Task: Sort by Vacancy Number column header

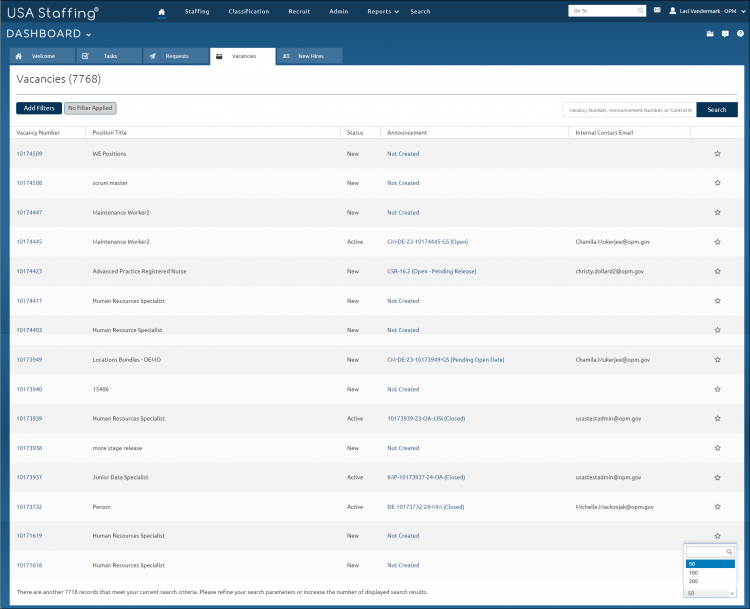Action: pos(38,133)
